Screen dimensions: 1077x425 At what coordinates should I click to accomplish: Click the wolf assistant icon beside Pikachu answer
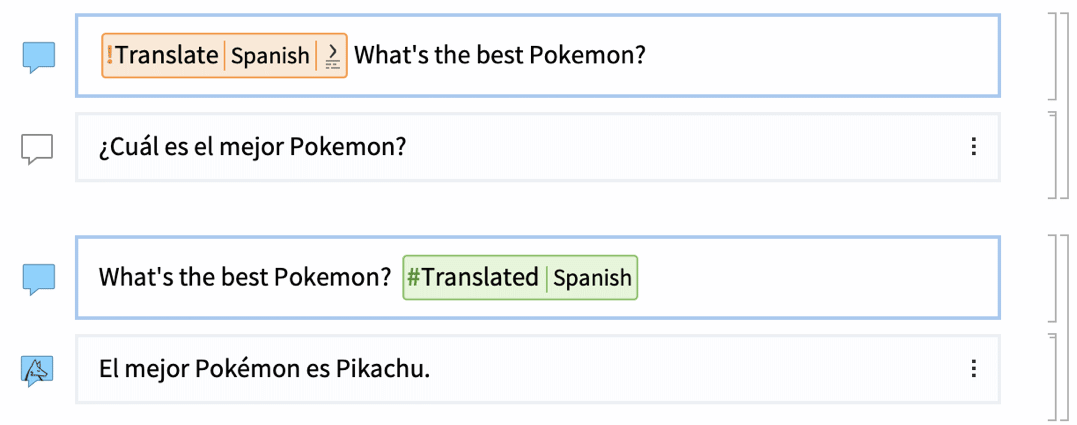37,371
